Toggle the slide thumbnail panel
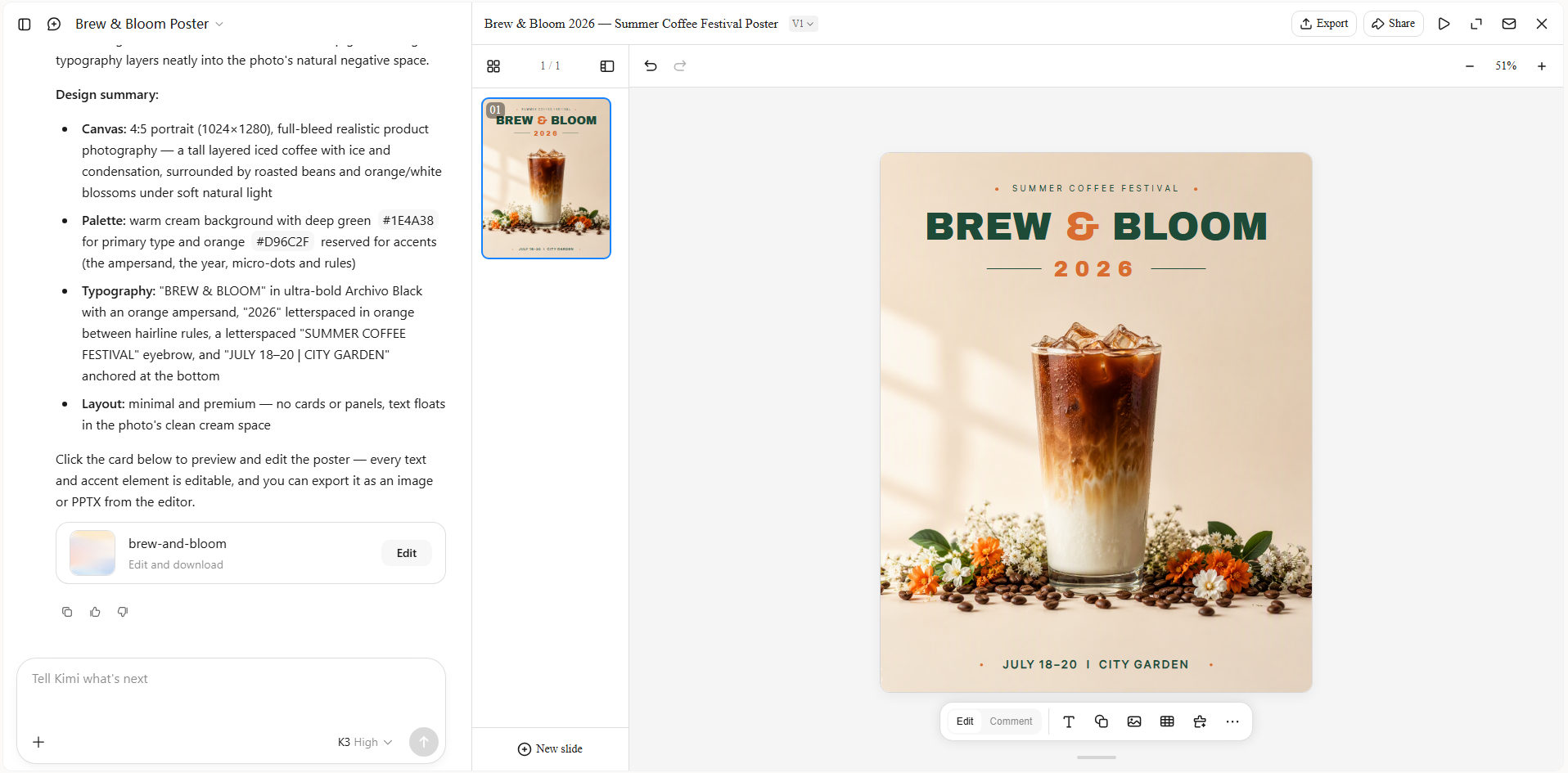Image resolution: width=1568 pixels, height=773 pixels. pos(607,66)
